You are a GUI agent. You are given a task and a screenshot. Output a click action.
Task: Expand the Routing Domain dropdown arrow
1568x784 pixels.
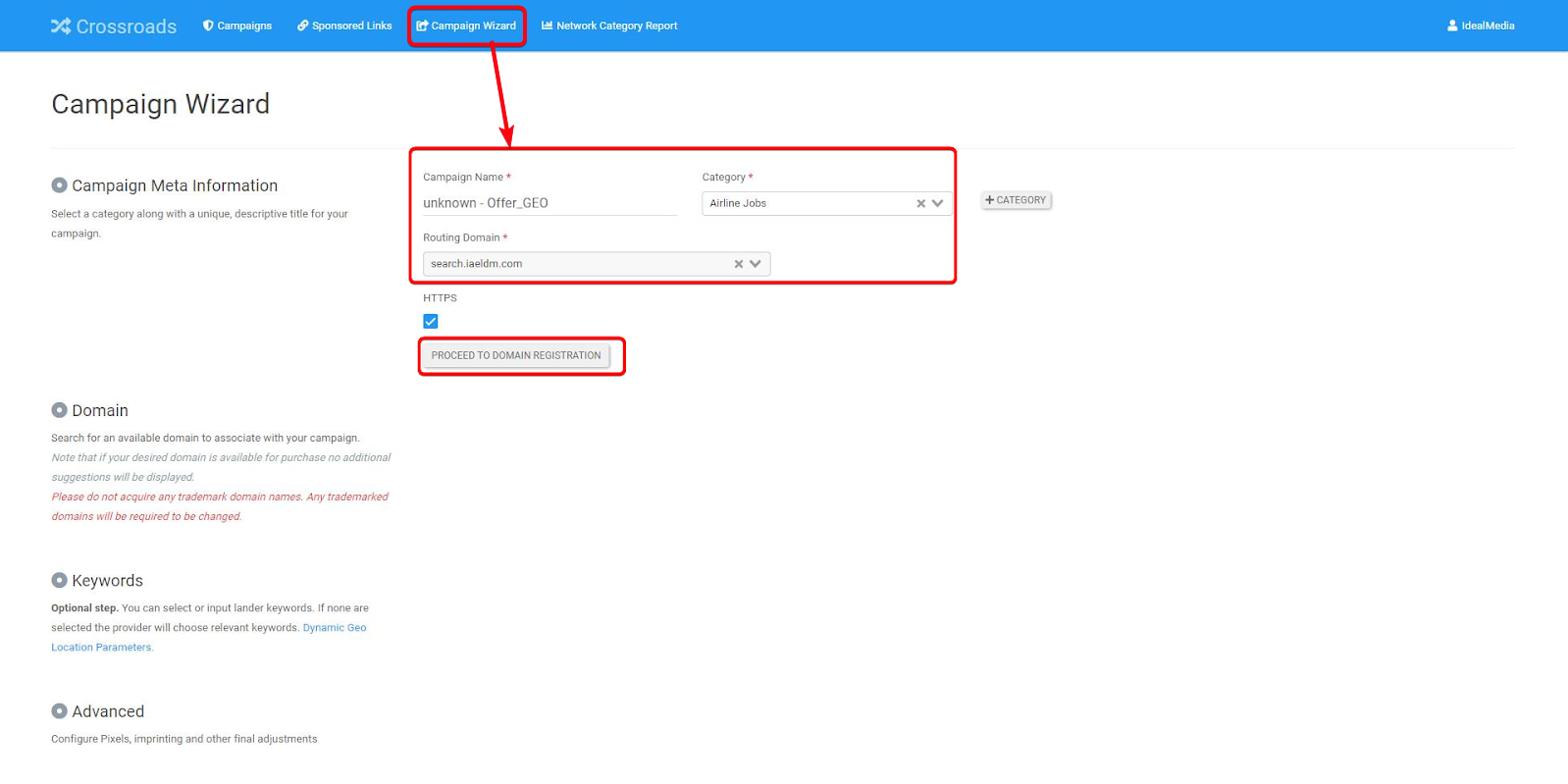click(x=756, y=264)
